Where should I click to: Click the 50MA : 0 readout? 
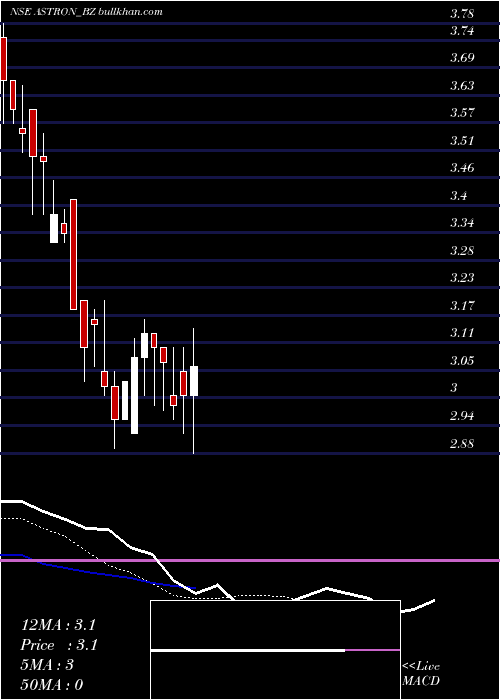point(52,685)
